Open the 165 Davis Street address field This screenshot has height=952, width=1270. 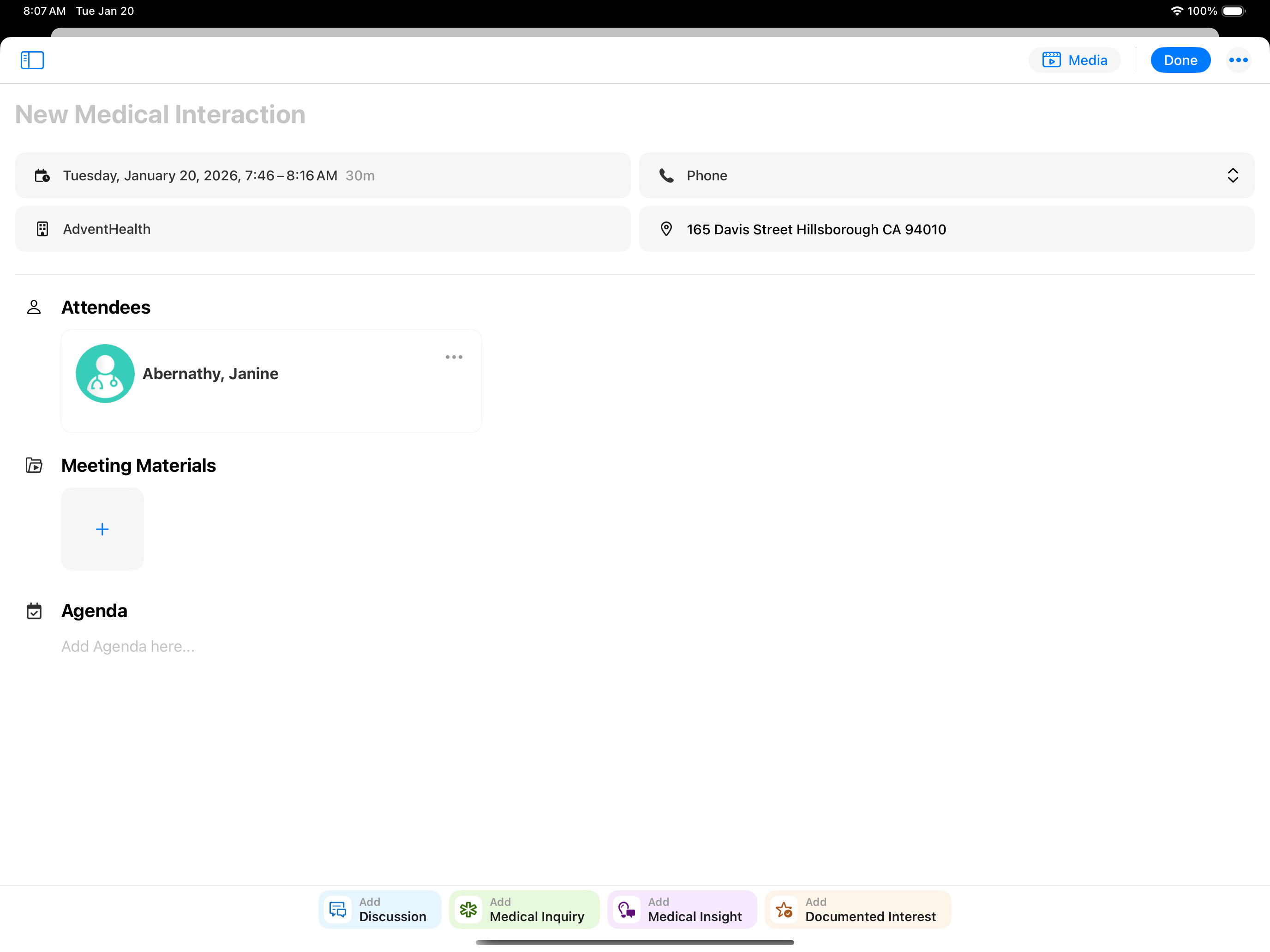(x=815, y=230)
